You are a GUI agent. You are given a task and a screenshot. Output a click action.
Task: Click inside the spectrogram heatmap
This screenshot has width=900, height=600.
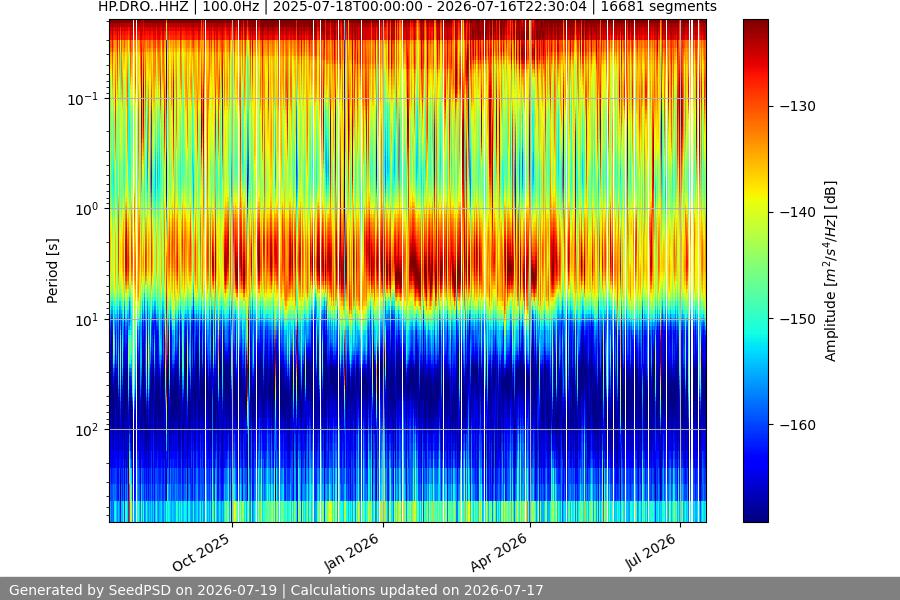408,271
